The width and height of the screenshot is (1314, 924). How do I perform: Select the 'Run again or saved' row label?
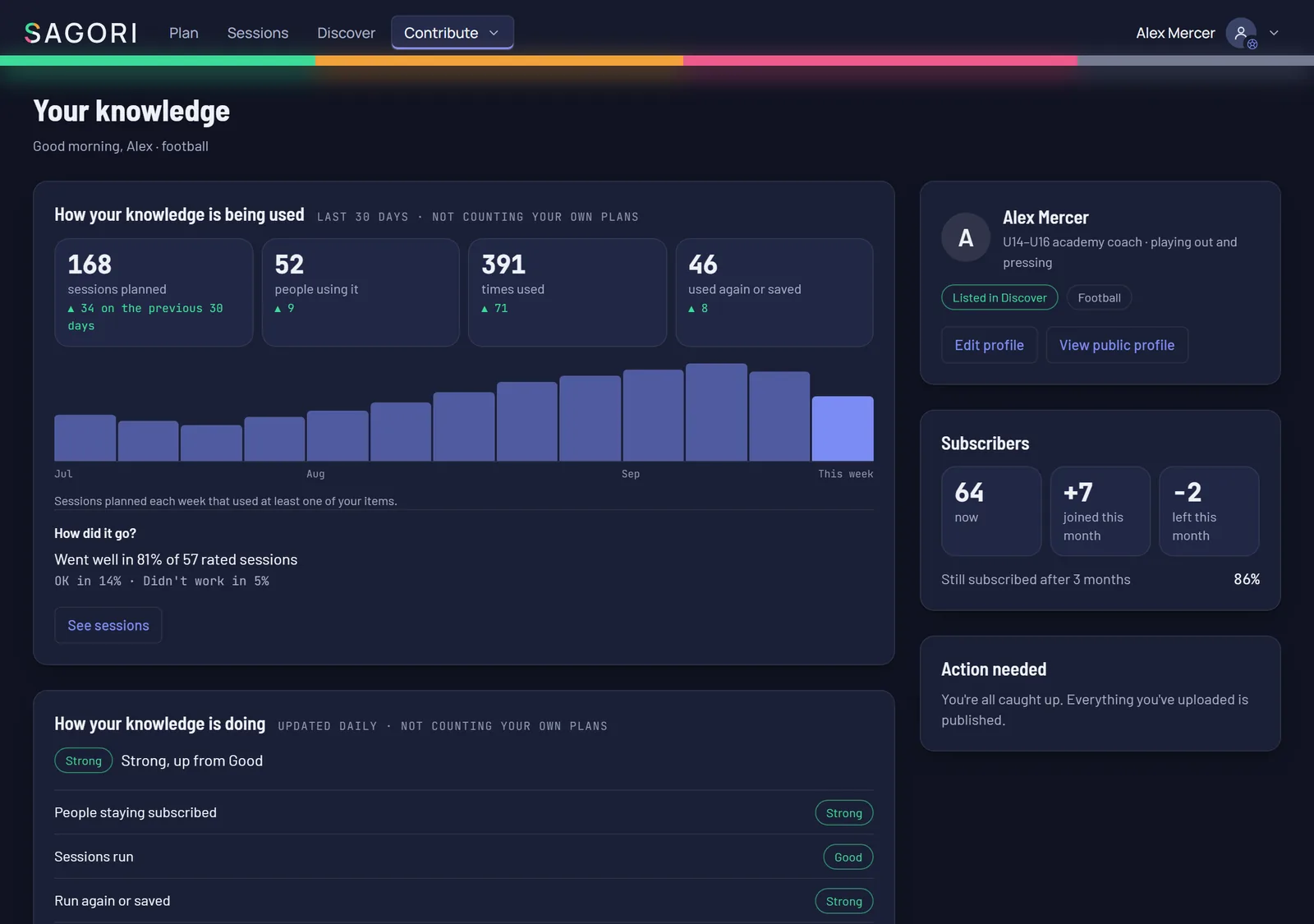(113, 901)
